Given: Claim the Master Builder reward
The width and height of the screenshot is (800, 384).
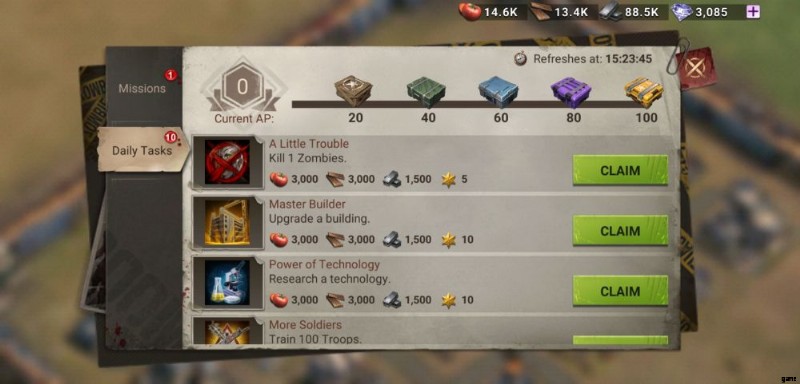Looking at the screenshot, I should pos(620,231).
